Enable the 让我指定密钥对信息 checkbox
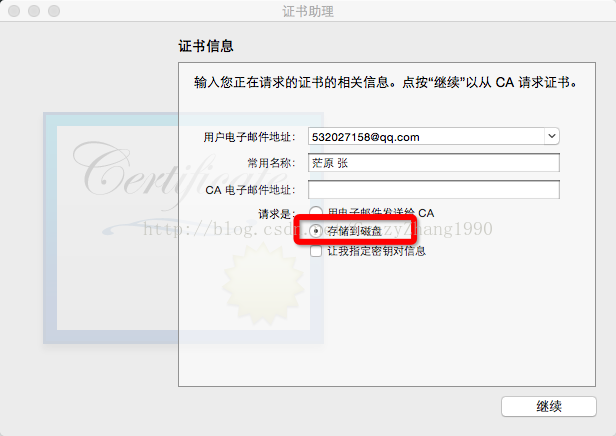The image size is (616, 436). pos(316,251)
